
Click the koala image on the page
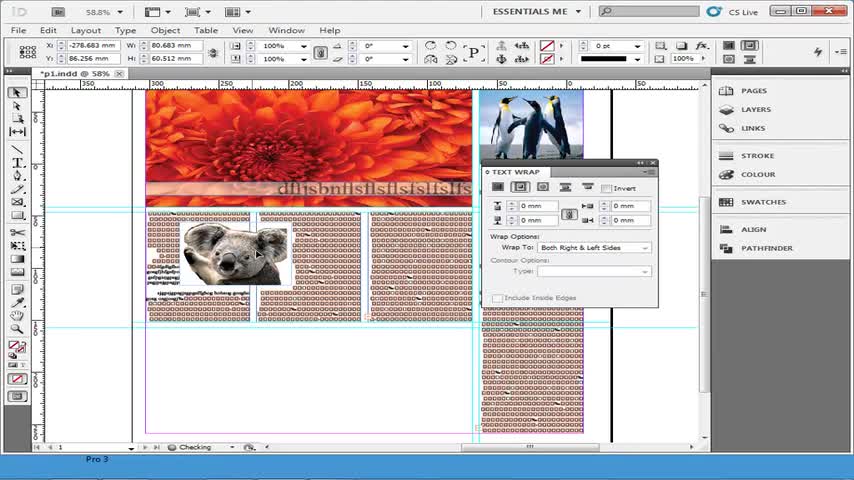235,253
